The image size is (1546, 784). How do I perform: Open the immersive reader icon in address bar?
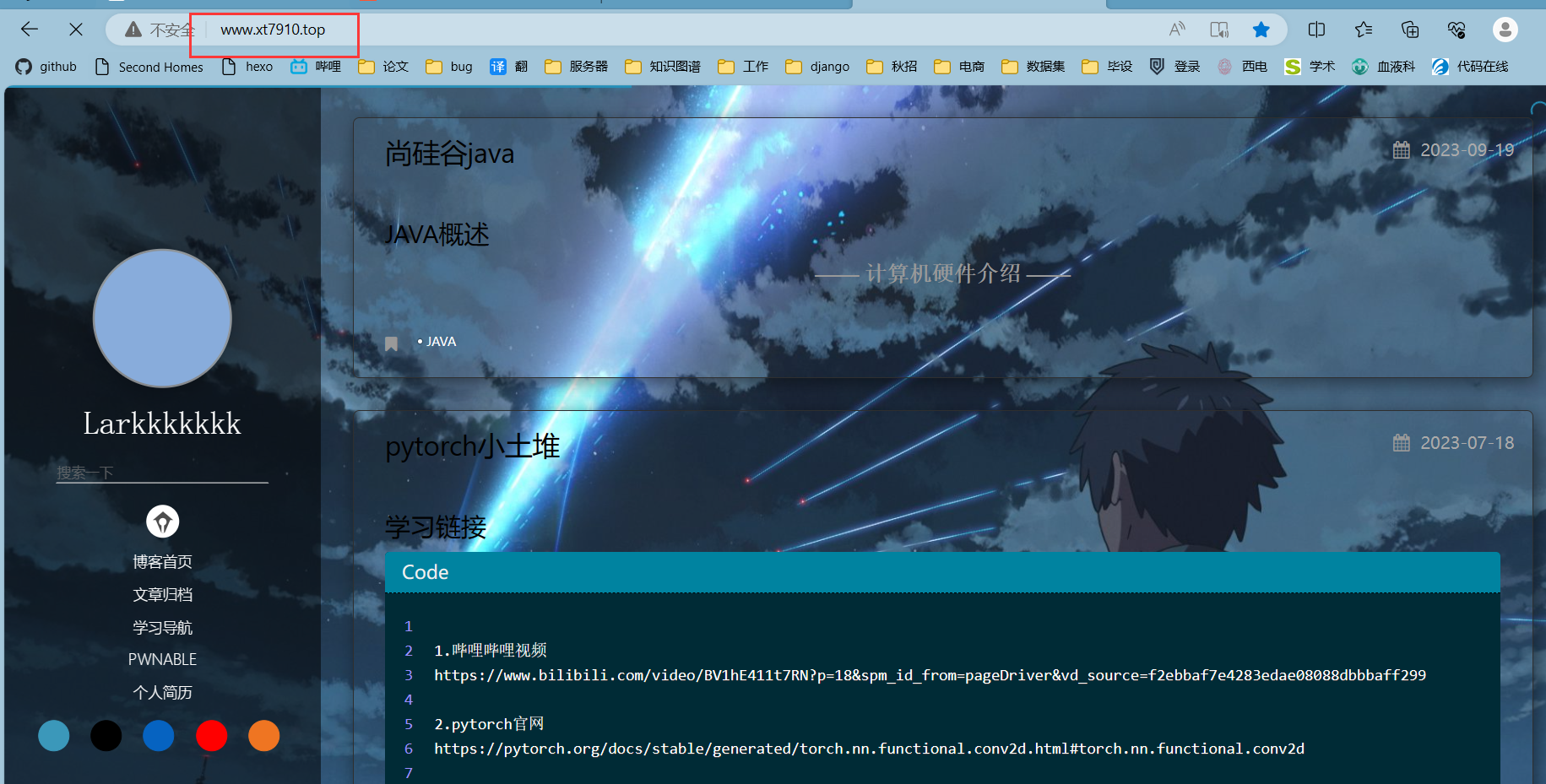point(1219,30)
